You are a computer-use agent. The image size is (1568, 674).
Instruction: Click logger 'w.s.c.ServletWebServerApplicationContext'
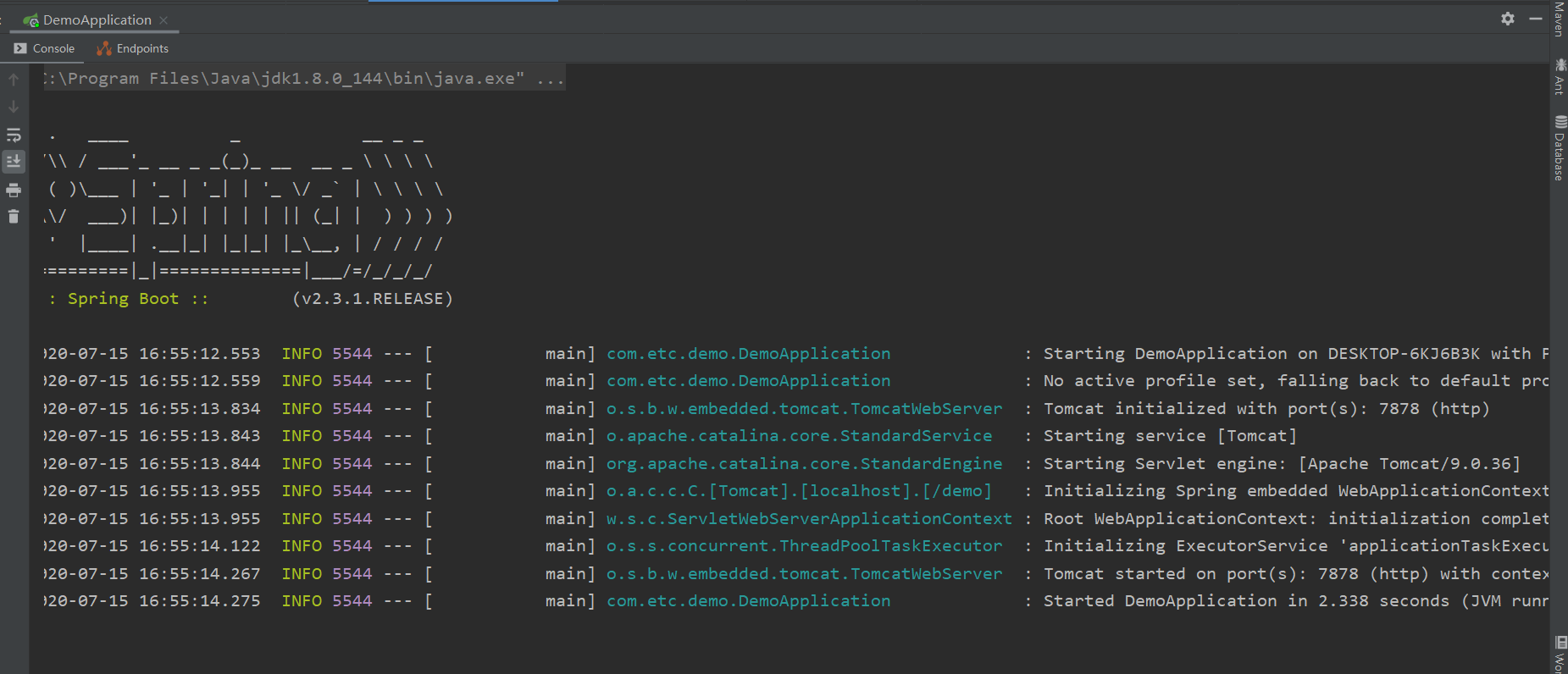coord(809,519)
